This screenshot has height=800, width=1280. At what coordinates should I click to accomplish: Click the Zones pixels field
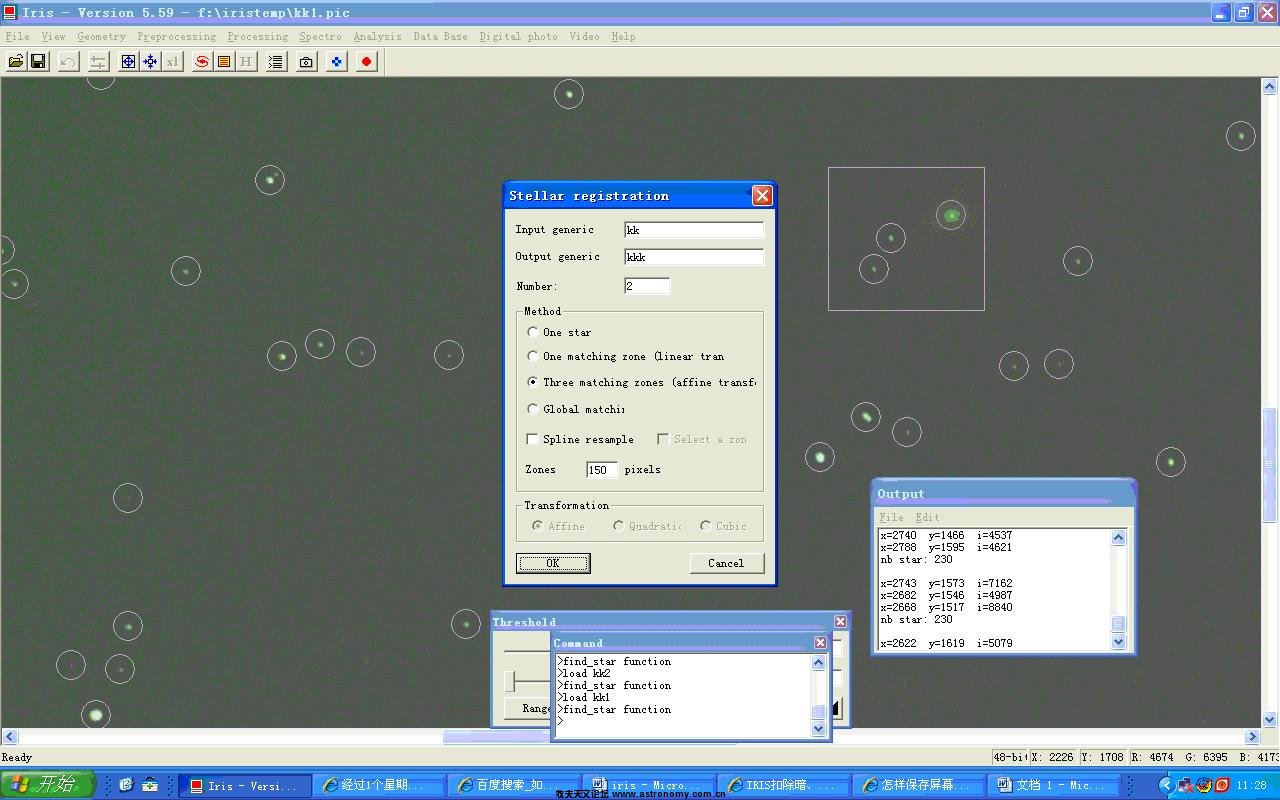(602, 470)
